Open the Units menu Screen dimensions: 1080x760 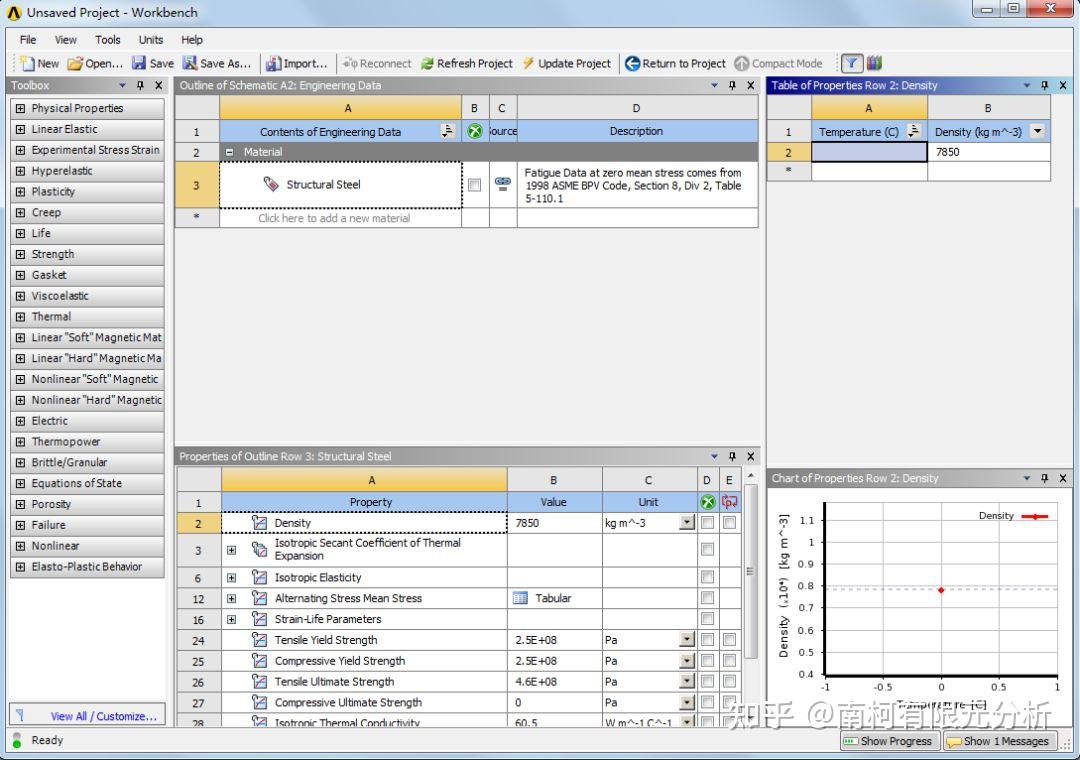coord(150,40)
